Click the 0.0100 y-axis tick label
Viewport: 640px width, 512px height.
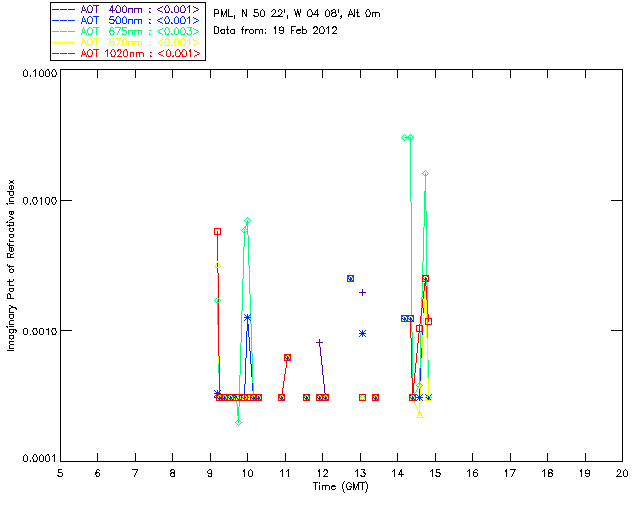[x=40, y=201]
